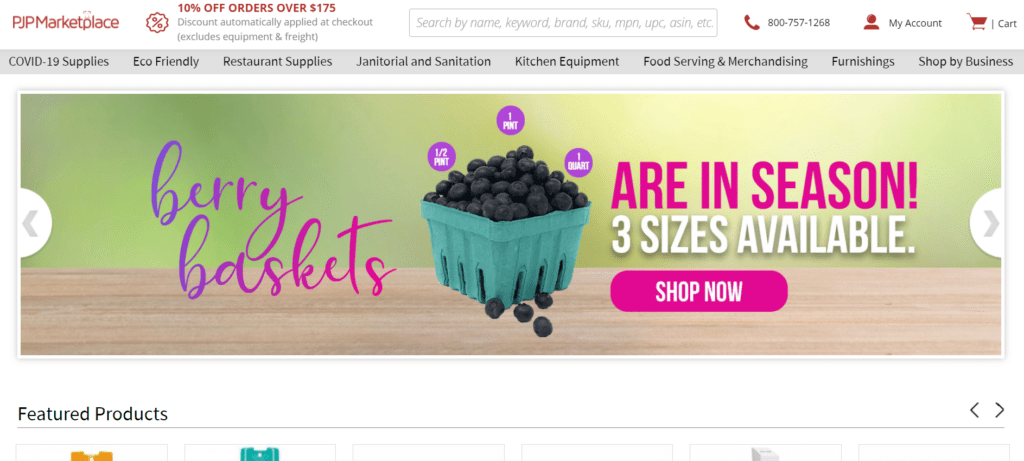The width and height of the screenshot is (1024, 461).
Task: Click the pink SHOP NOW button
Action: pyautogui.click(x=699, y=291)
